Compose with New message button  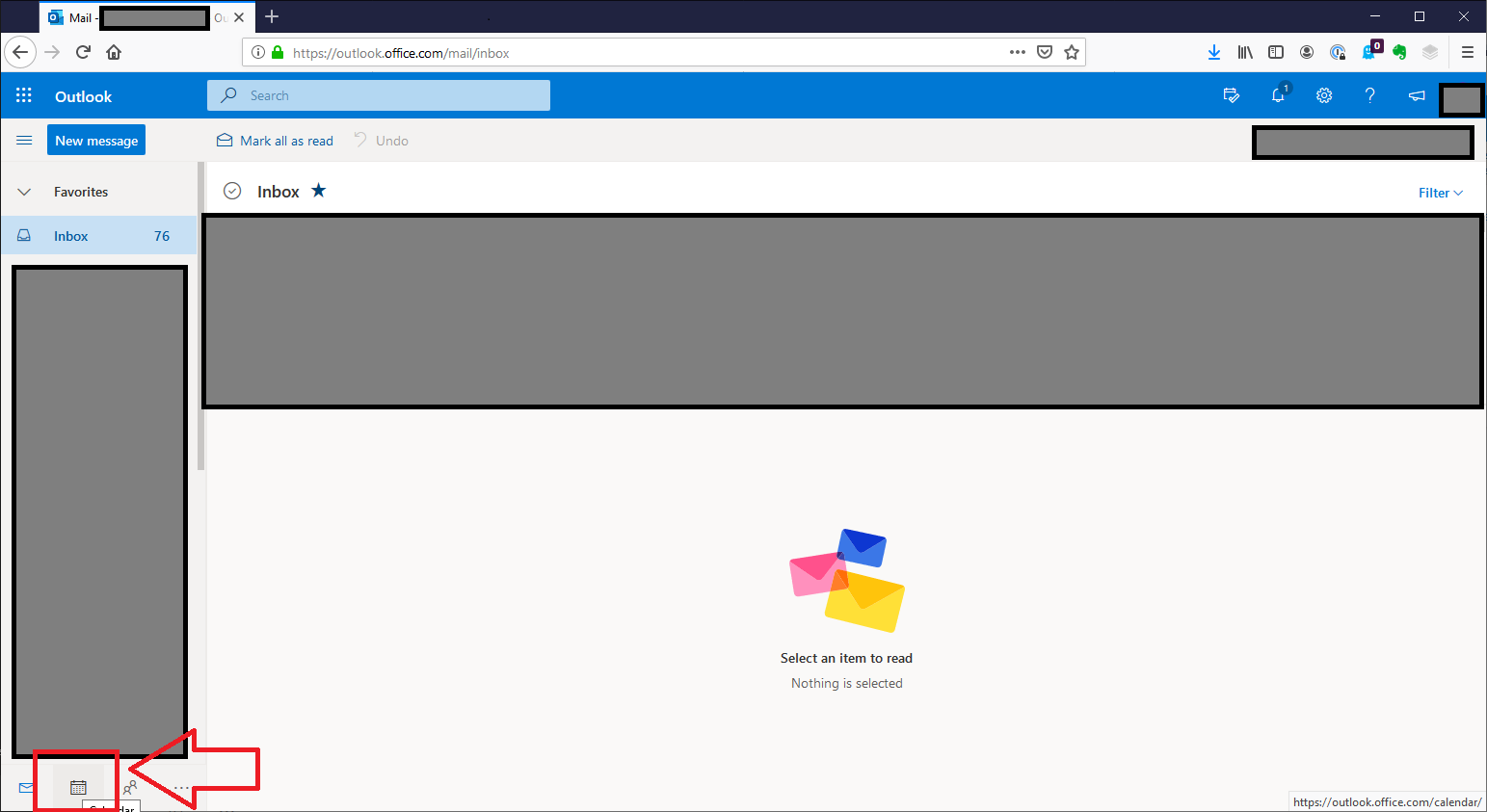pyautogui.click(x=96, y=140)
